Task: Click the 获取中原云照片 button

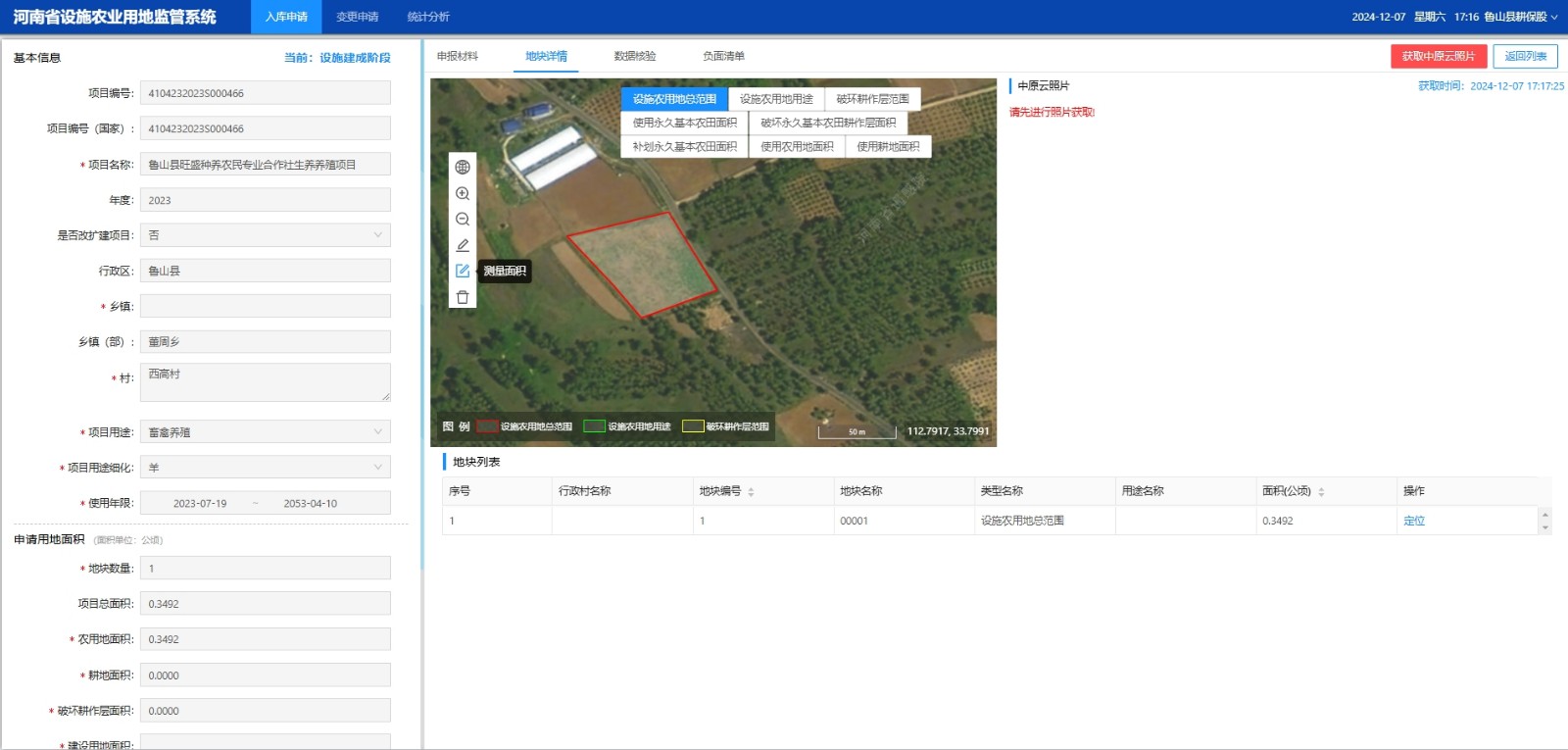Action: coord(1439,56)
